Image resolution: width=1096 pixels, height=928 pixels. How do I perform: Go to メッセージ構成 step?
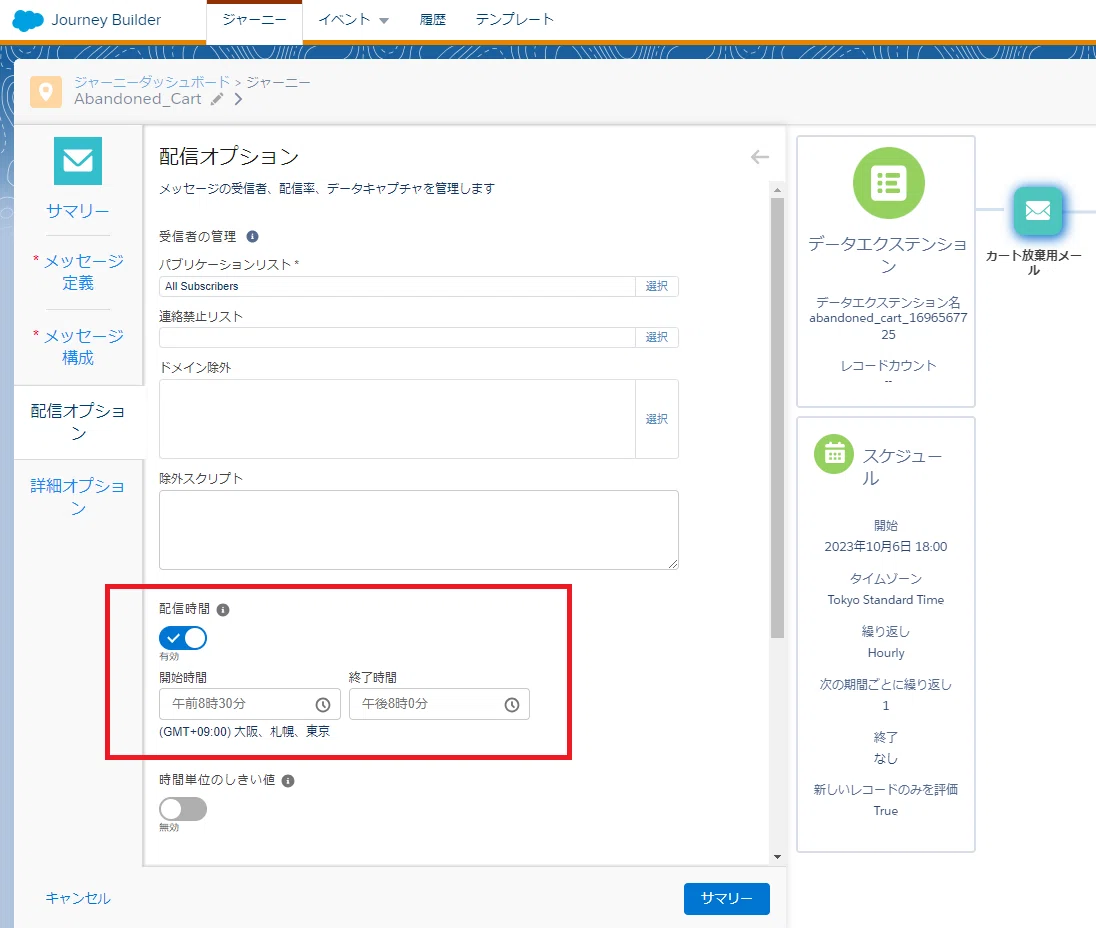click(x=78, y=347)
